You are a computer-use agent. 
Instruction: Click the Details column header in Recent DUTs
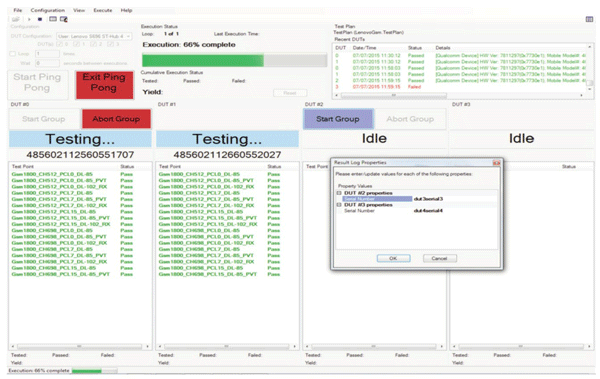click(443, 48)
